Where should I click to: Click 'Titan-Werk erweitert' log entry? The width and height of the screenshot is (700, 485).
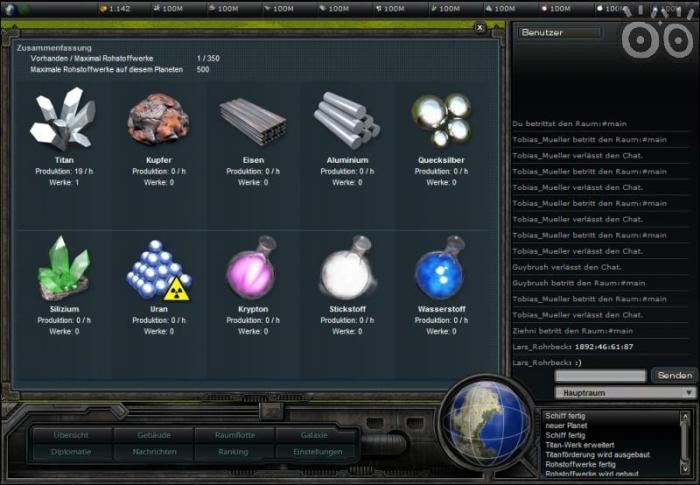pyautogui.click(x=579, y=445)
